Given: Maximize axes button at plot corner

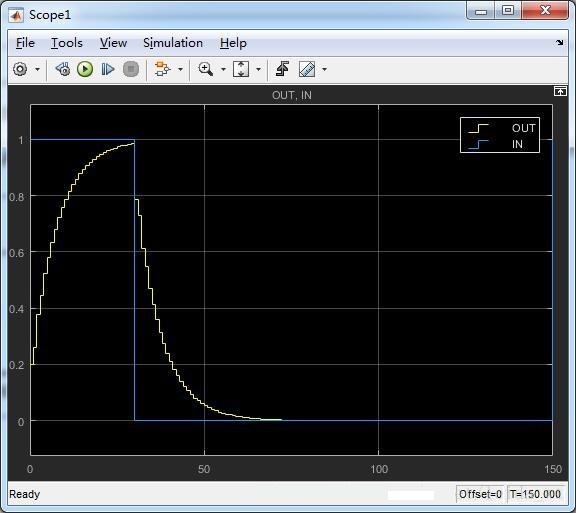Looking at the screenshot, I should tap(560, 91).
